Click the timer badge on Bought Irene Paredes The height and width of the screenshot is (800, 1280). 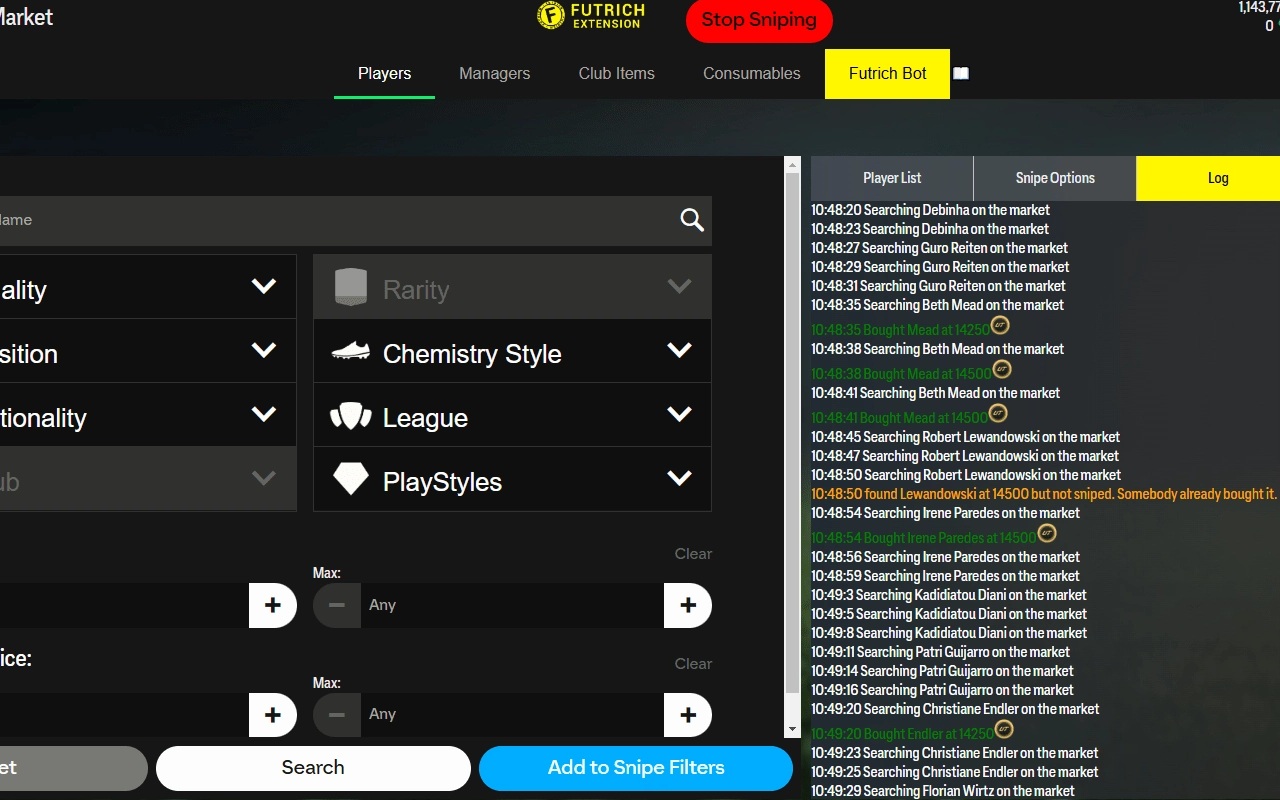pos(1046,534)
